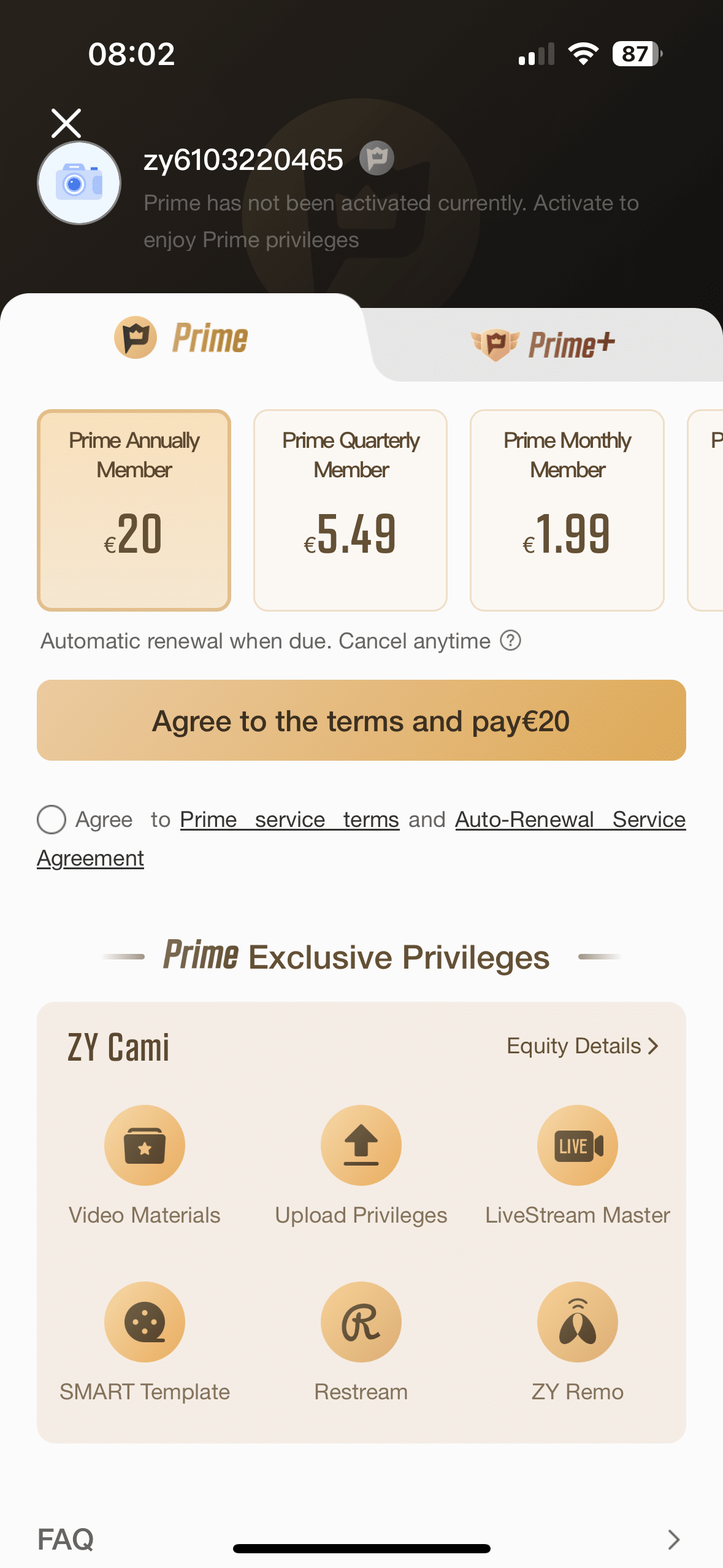Switch to the Prime+ tab
This screenshot has width=723, height=1568.
pyautogui.click(x=542, y=344)
